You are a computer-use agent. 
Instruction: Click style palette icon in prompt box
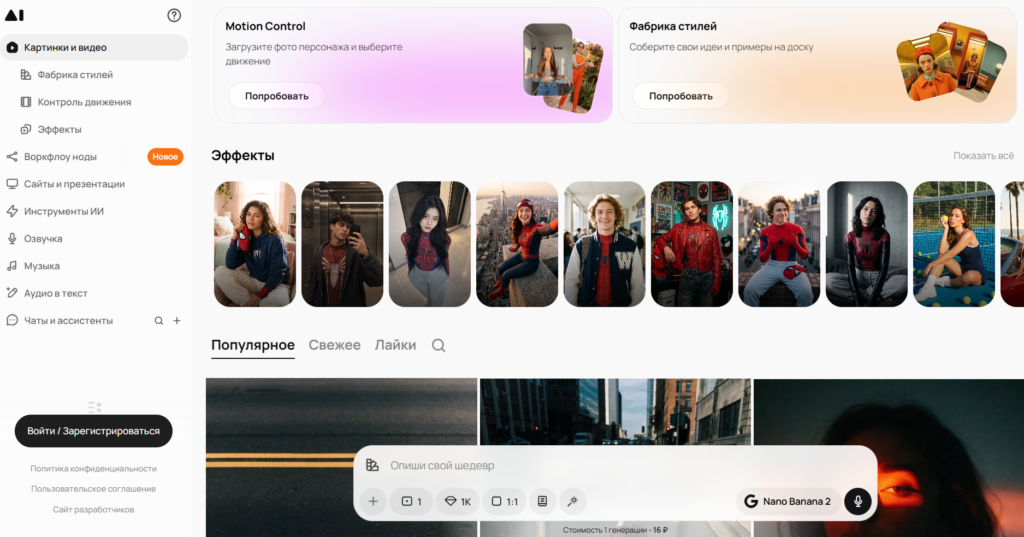point(372,465)
